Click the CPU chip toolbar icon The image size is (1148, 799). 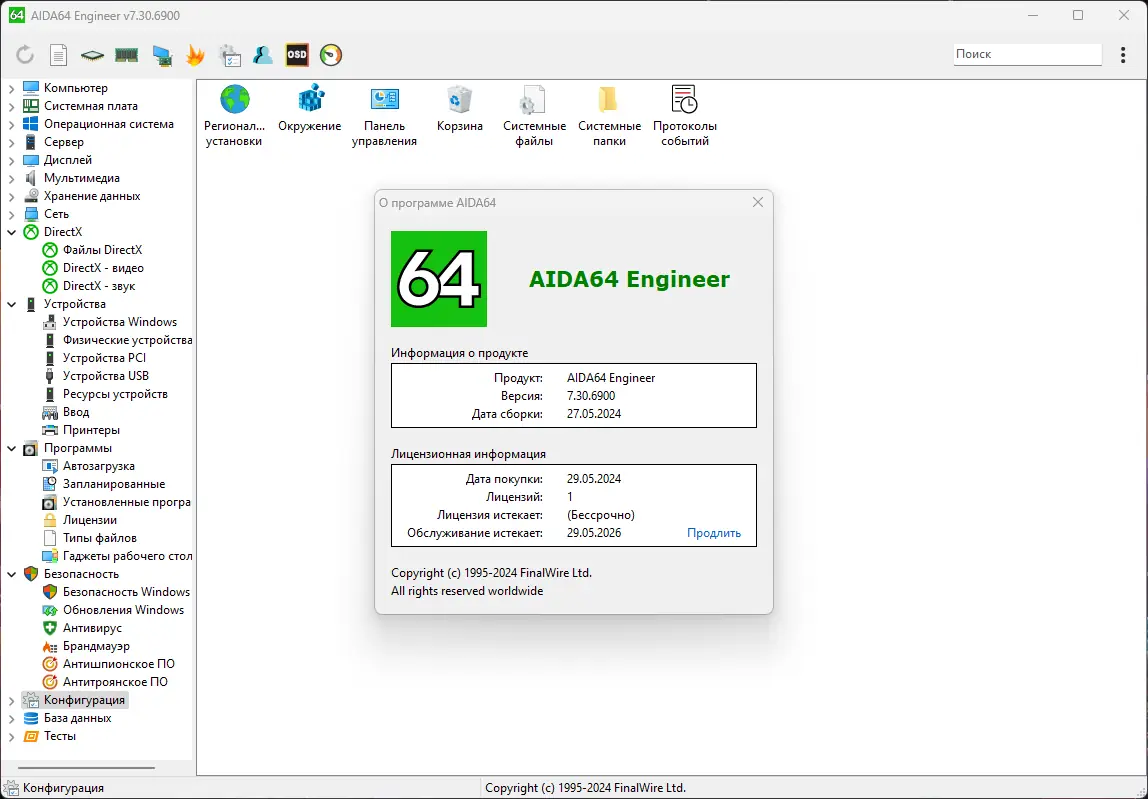92,55
